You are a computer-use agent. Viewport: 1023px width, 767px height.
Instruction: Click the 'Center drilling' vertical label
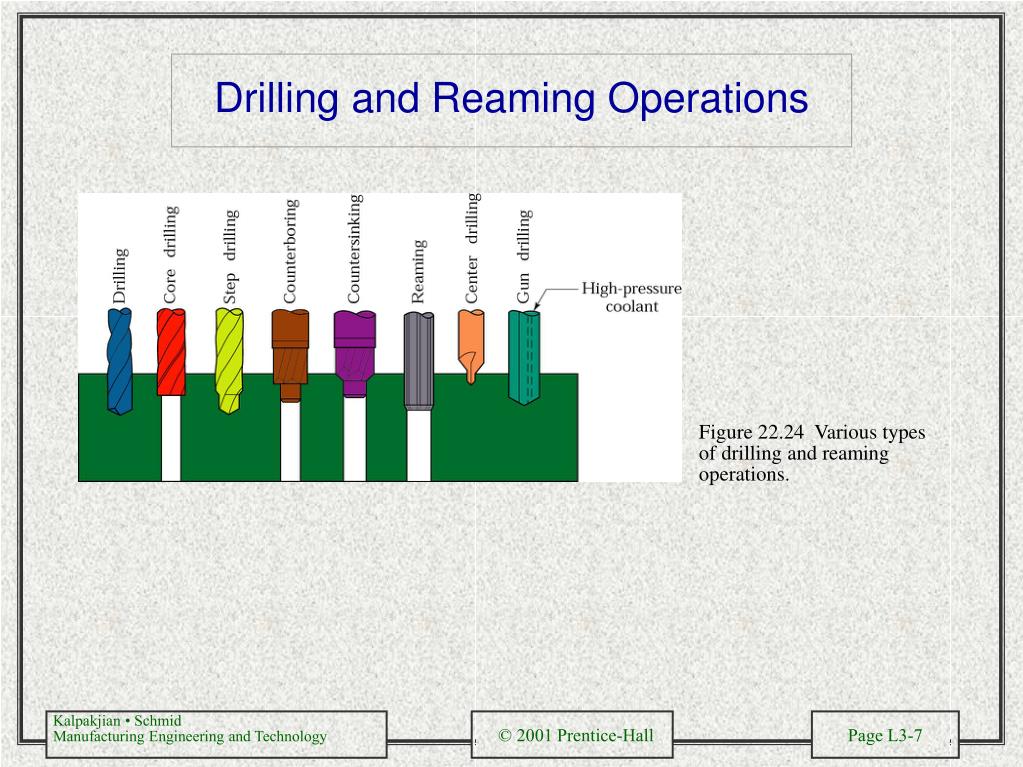click(472, 248)
